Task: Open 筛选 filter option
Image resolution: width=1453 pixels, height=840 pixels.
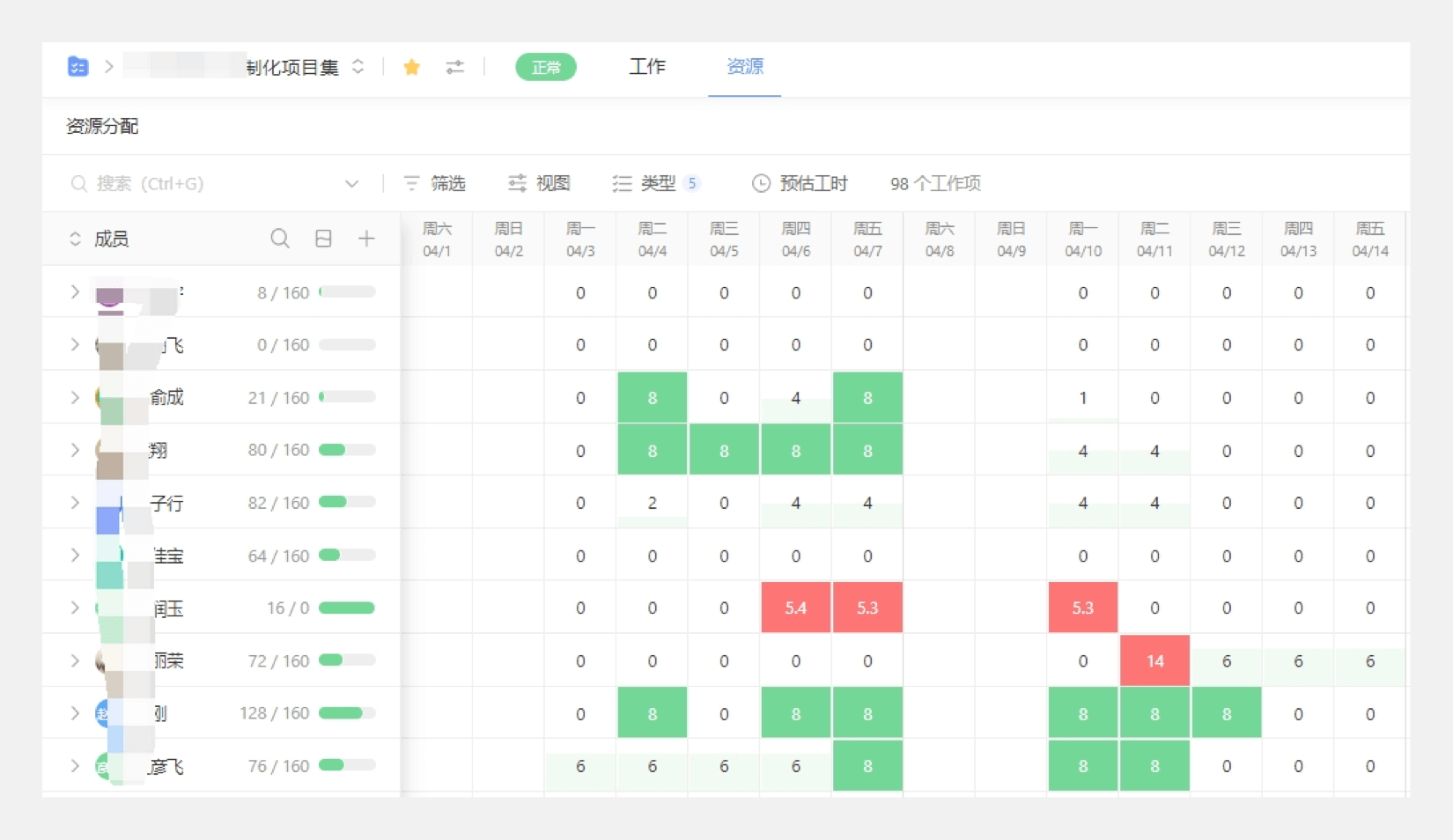Action: click(x=434, y=183)
